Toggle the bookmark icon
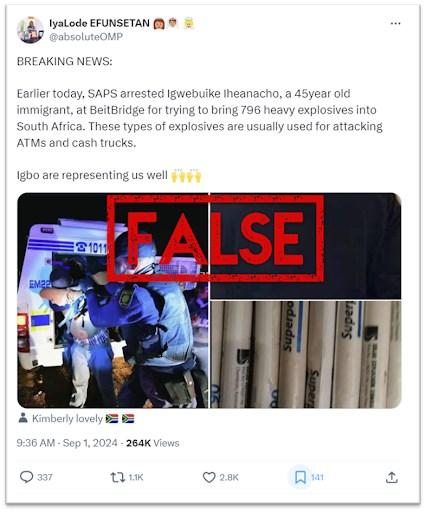 point(300,477)
